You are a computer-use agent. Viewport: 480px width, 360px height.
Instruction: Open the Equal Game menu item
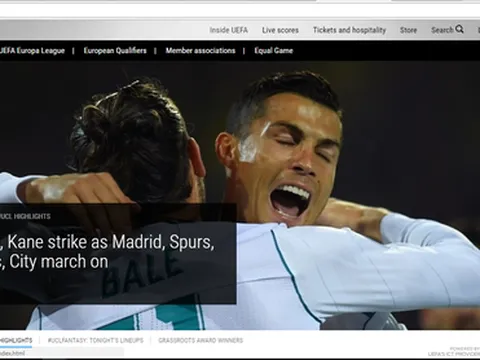coord(274,51)
